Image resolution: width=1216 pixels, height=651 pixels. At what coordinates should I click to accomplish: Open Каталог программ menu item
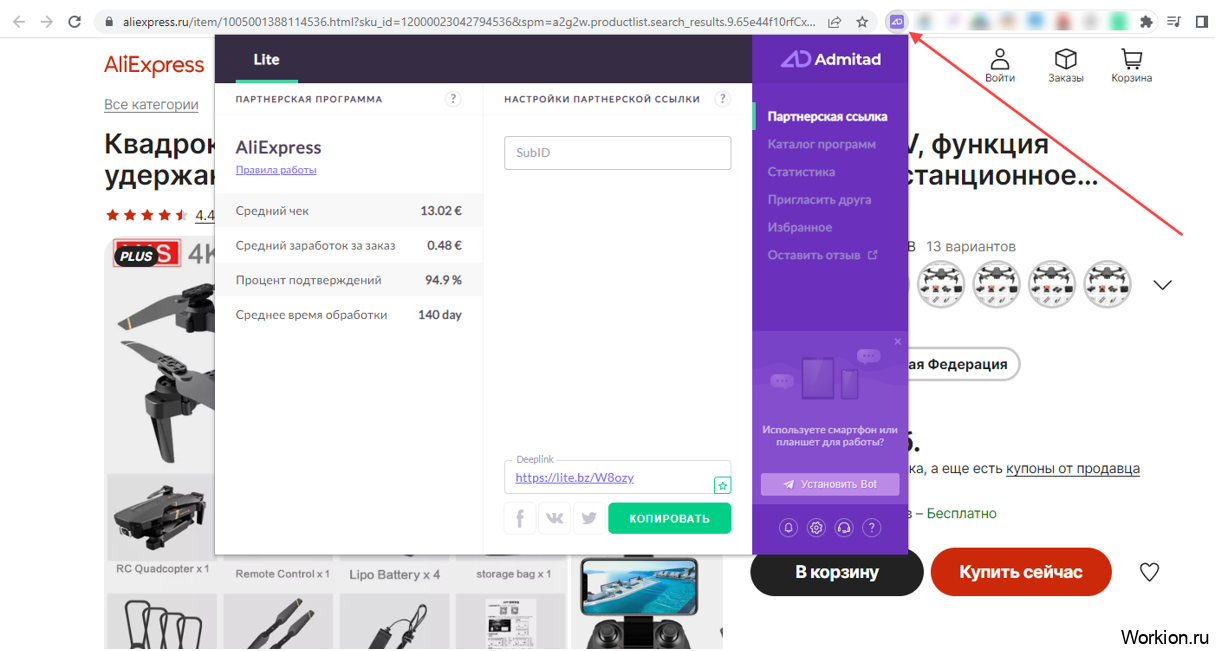click(x=821, y=144)
